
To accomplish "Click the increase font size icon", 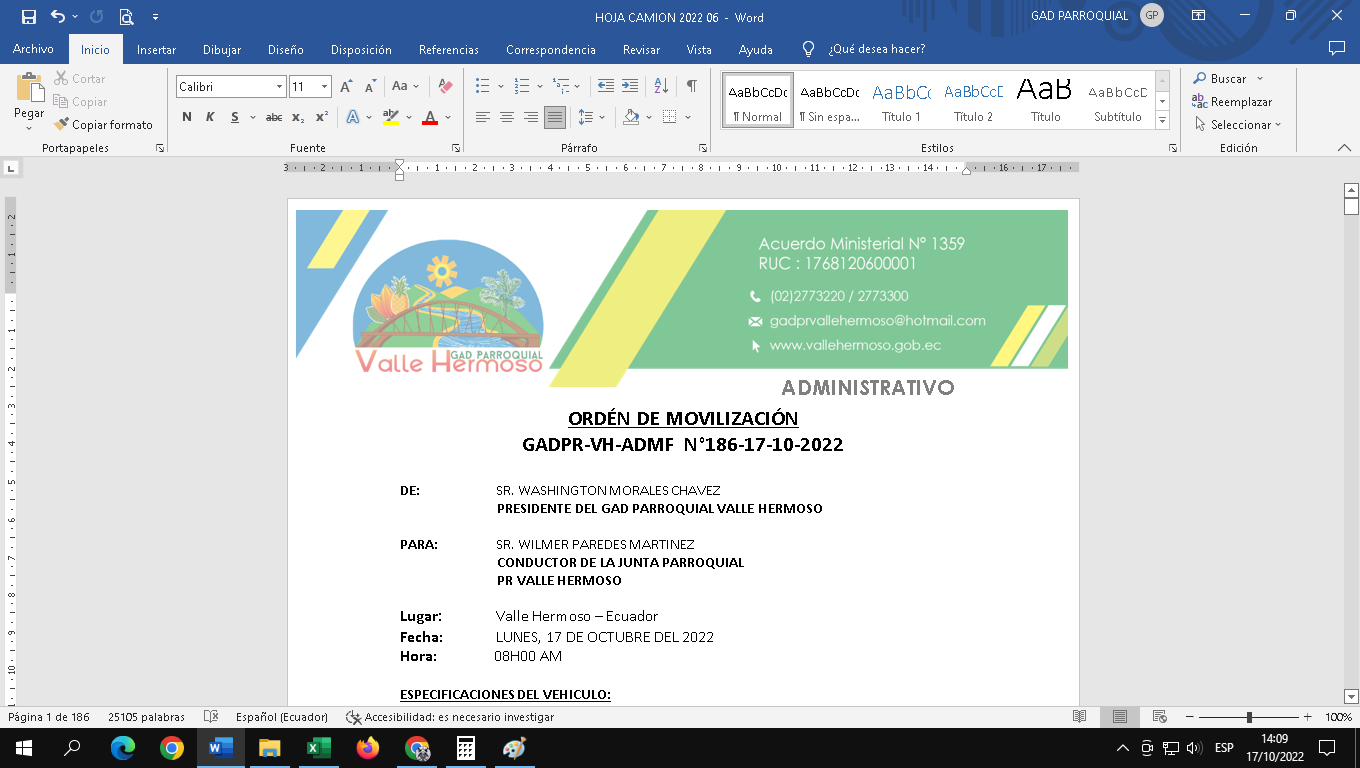I will pyautogui.click(x=346, y=87).
